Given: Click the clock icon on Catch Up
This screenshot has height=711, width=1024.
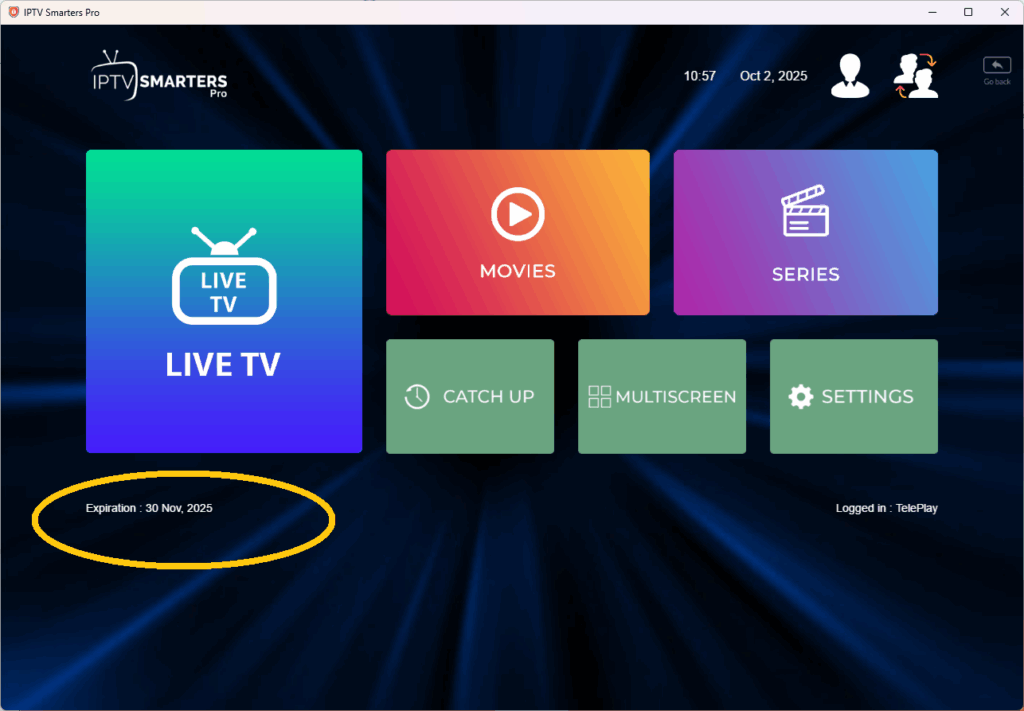Looking at the screenshot, I should click(x=417, y=397).
